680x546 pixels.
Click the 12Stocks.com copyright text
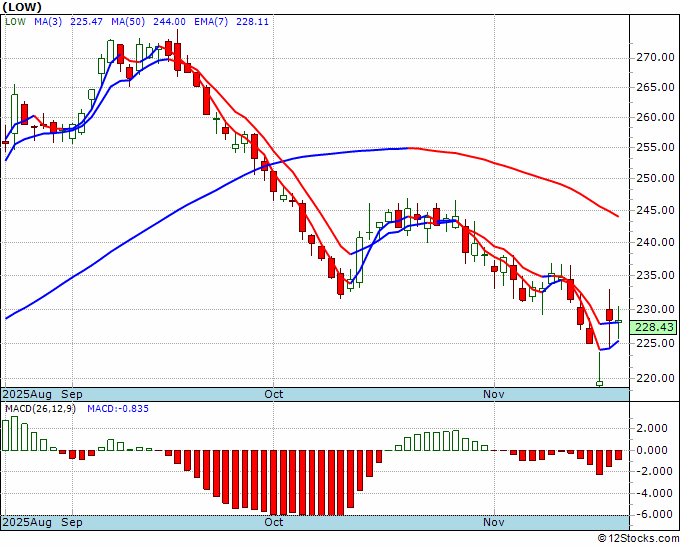point(638,539)
